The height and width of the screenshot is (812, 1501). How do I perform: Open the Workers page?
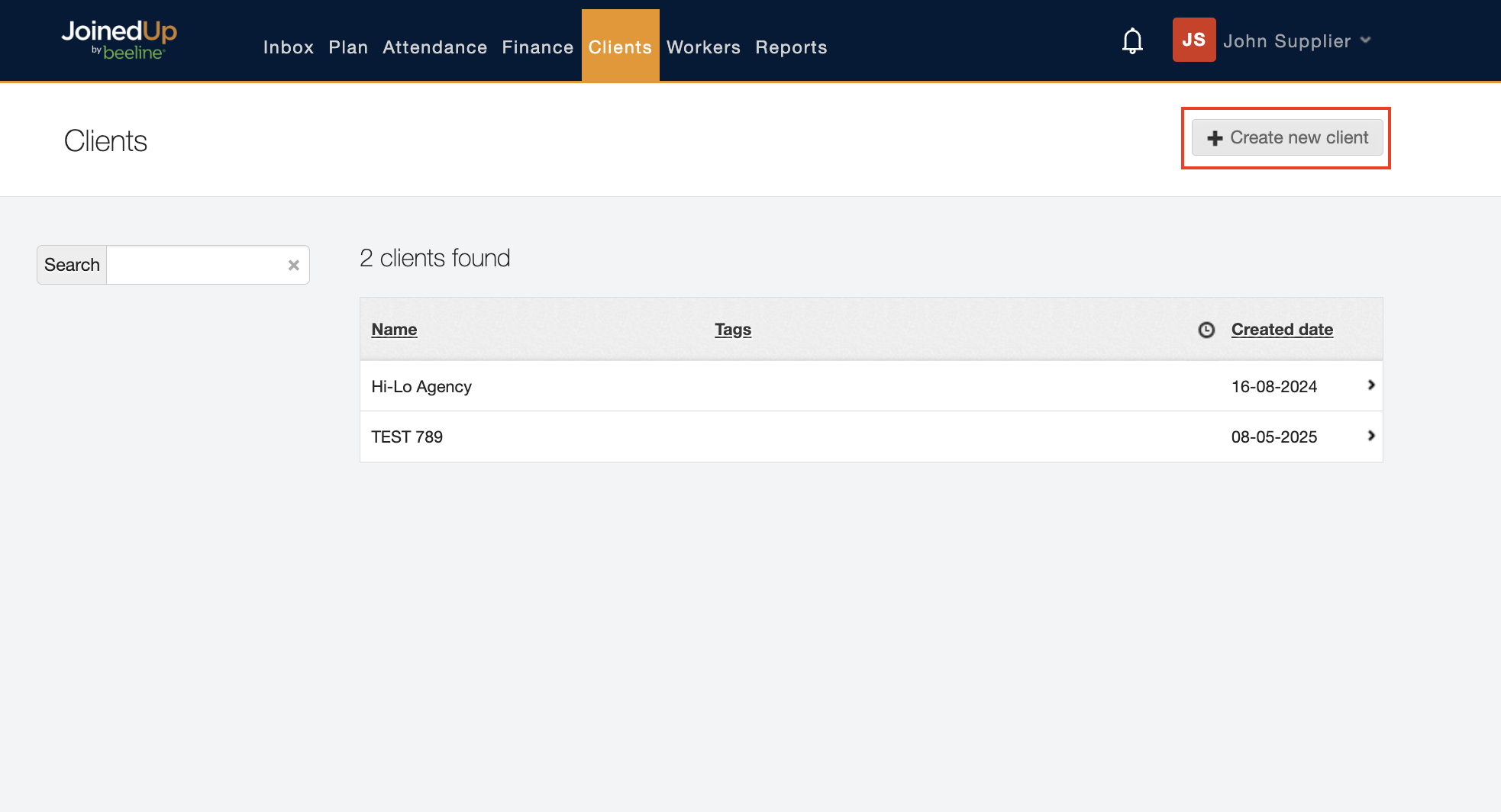point(703,47)
